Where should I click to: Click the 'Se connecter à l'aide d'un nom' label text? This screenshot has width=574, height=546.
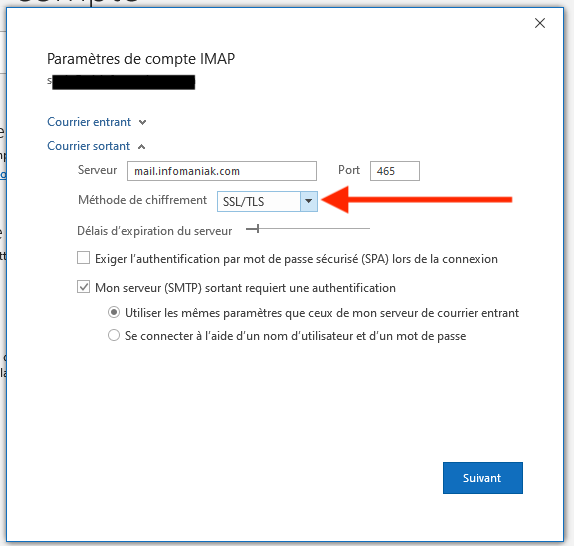tap(295, 336)
